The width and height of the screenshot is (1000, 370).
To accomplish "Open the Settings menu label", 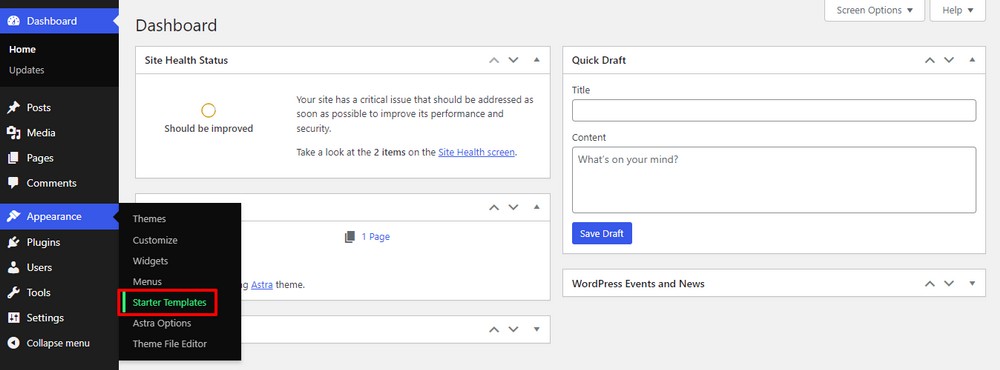I will point(45,318).
